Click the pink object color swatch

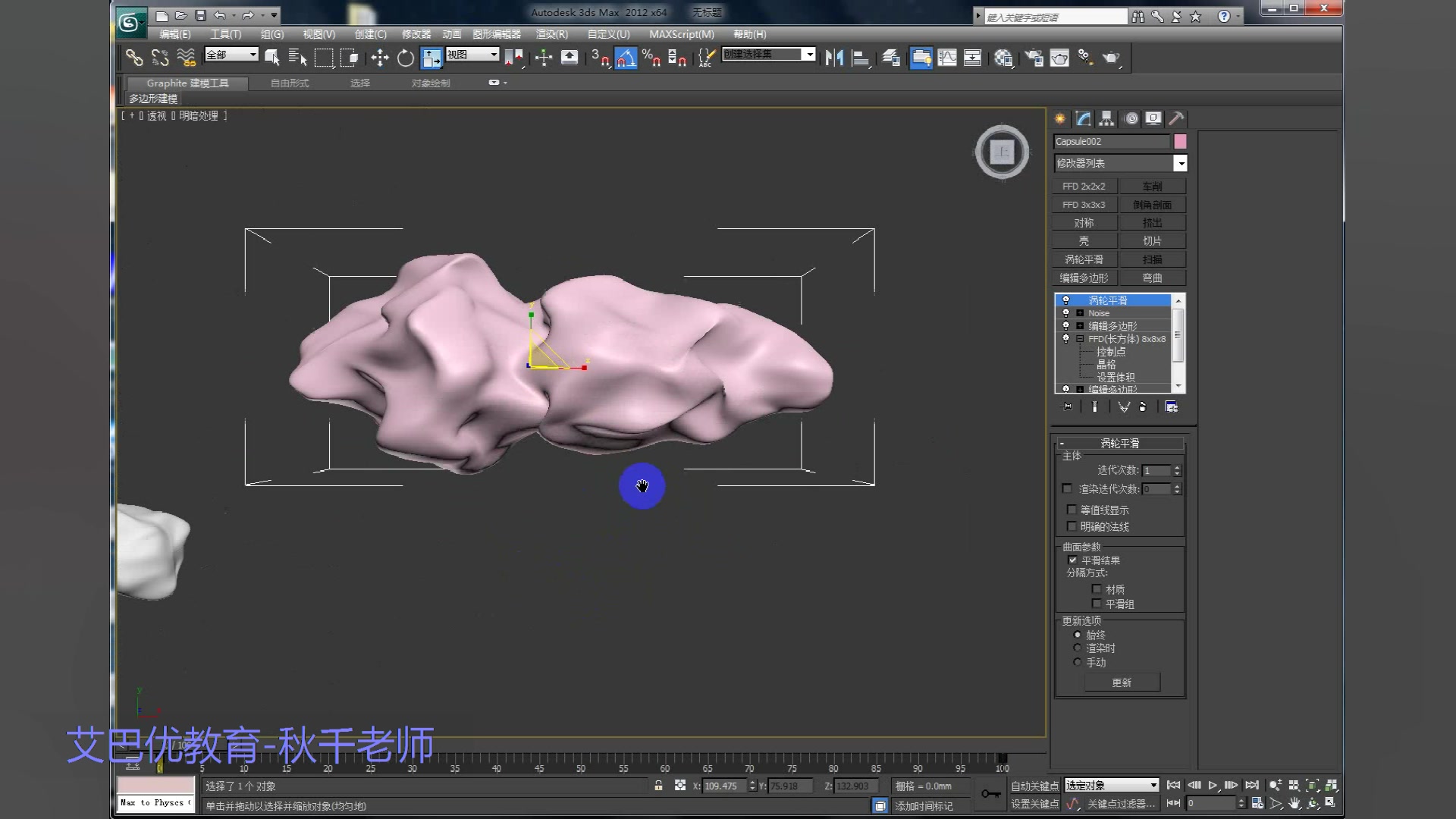point(1180,142)
